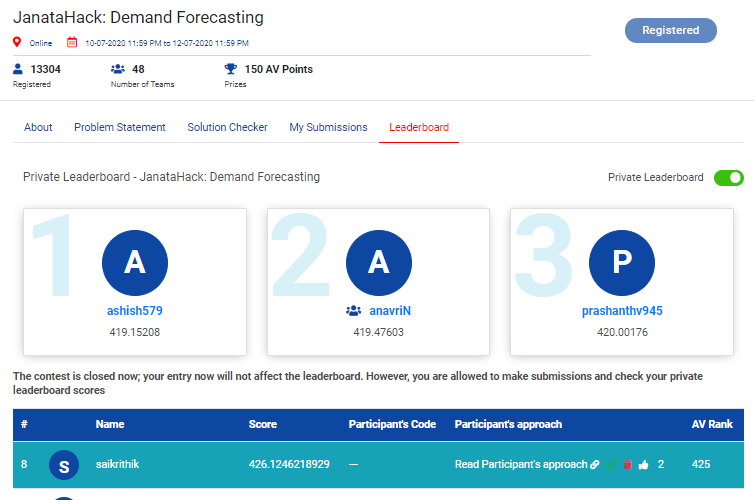Viewport: 754px width, 500px height.
Task: Click the green edit icon in saikrithik row
Action: pos(611,464)
